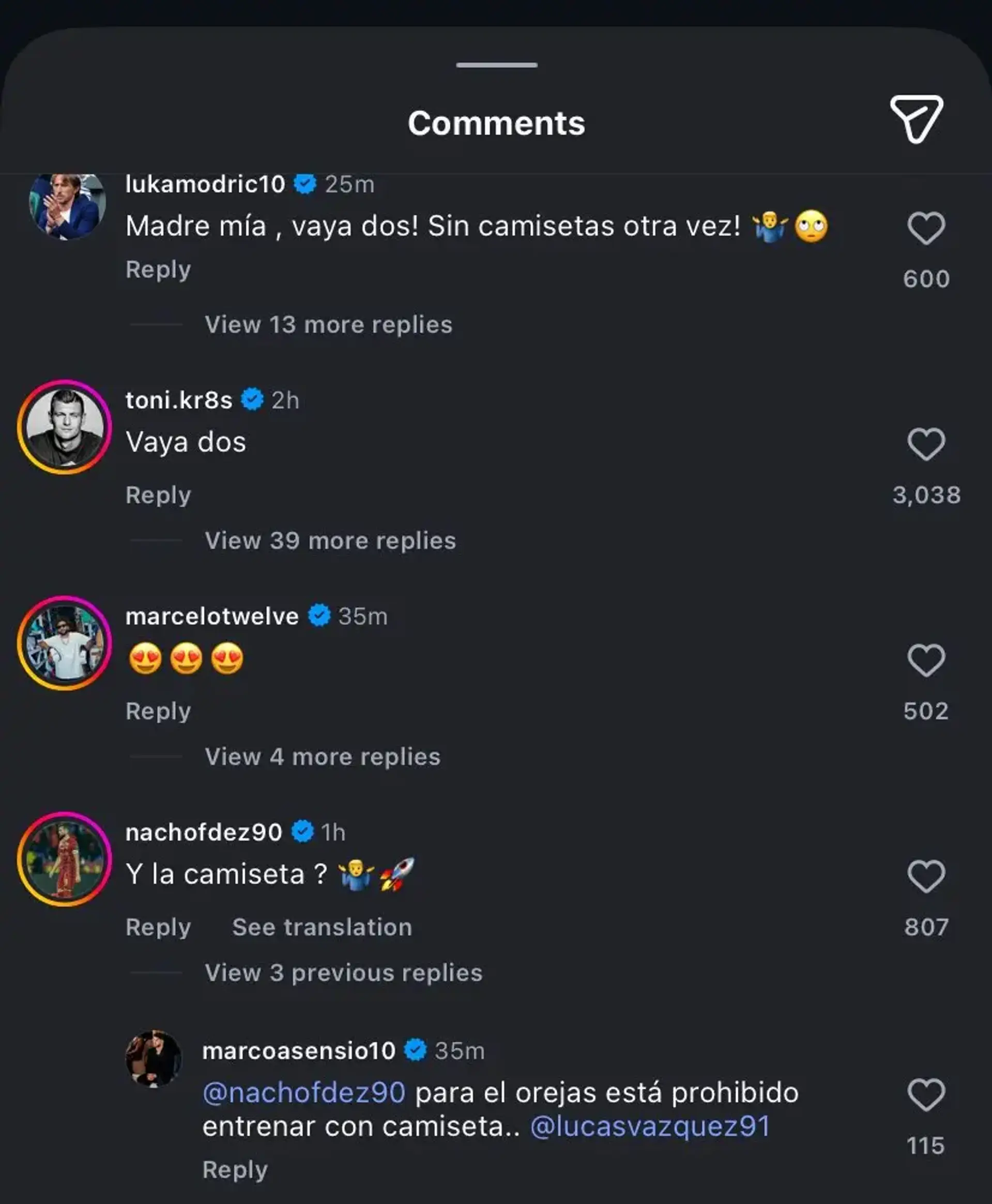Tap the share paper-plane icon
992x1204 pixels.
tap(916, 119)
